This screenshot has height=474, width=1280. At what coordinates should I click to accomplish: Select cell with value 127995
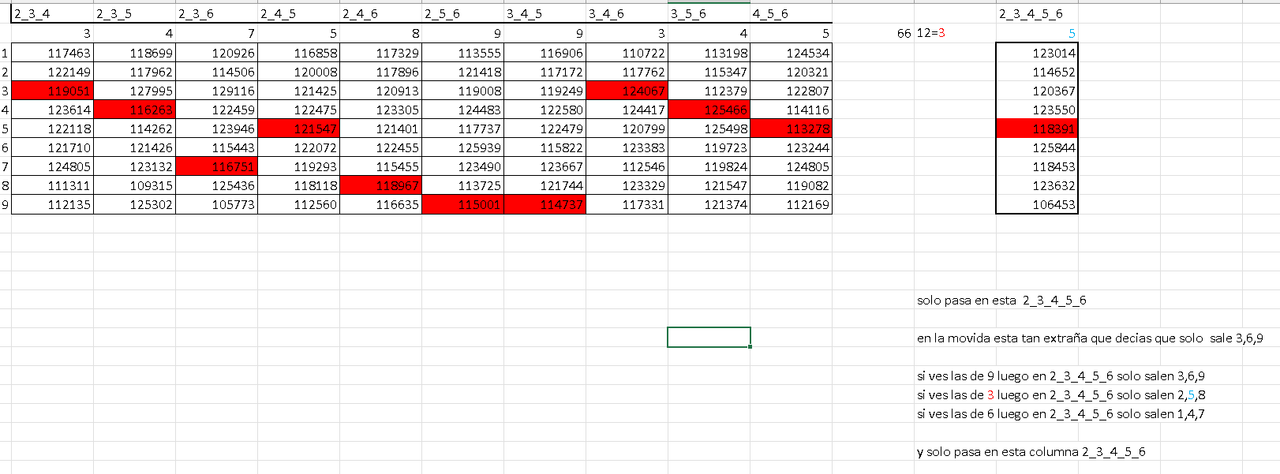(x=135, y=90)
